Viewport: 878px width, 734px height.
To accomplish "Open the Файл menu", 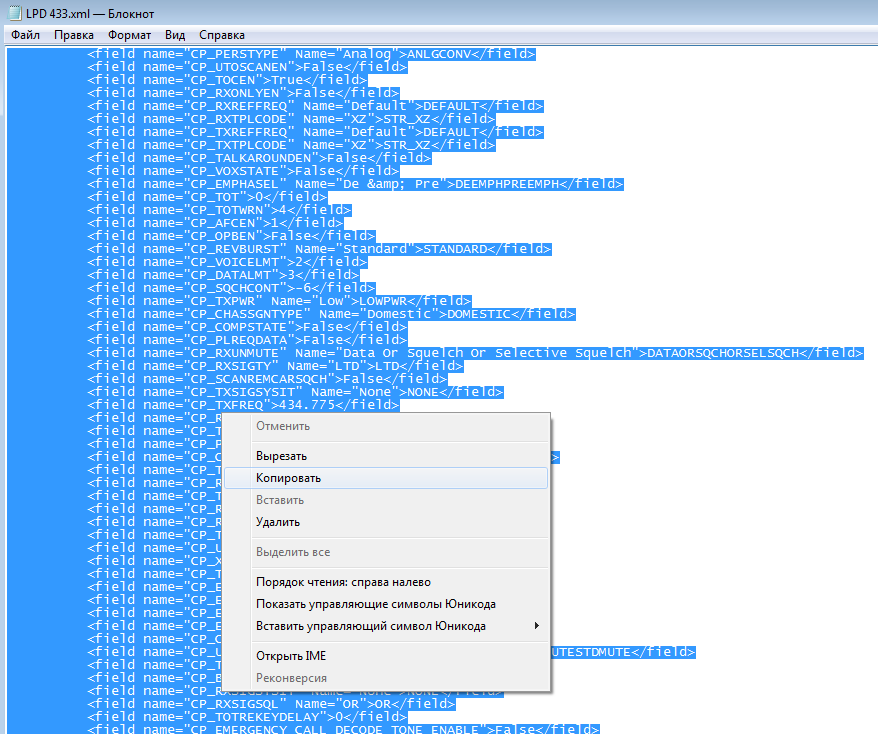I will pos(25,35).
